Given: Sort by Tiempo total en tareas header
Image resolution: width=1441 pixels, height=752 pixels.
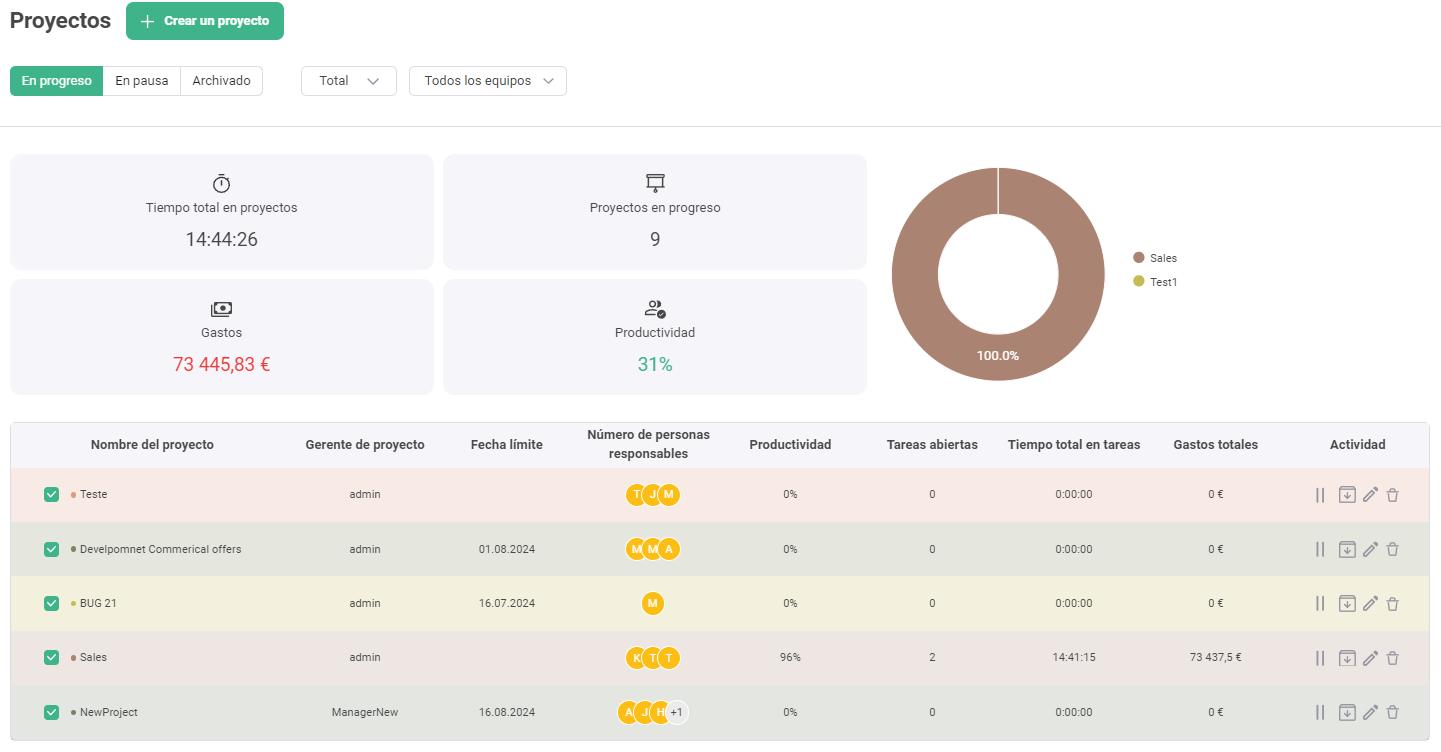Looking at the screenshot, I should click(1074, 445).
